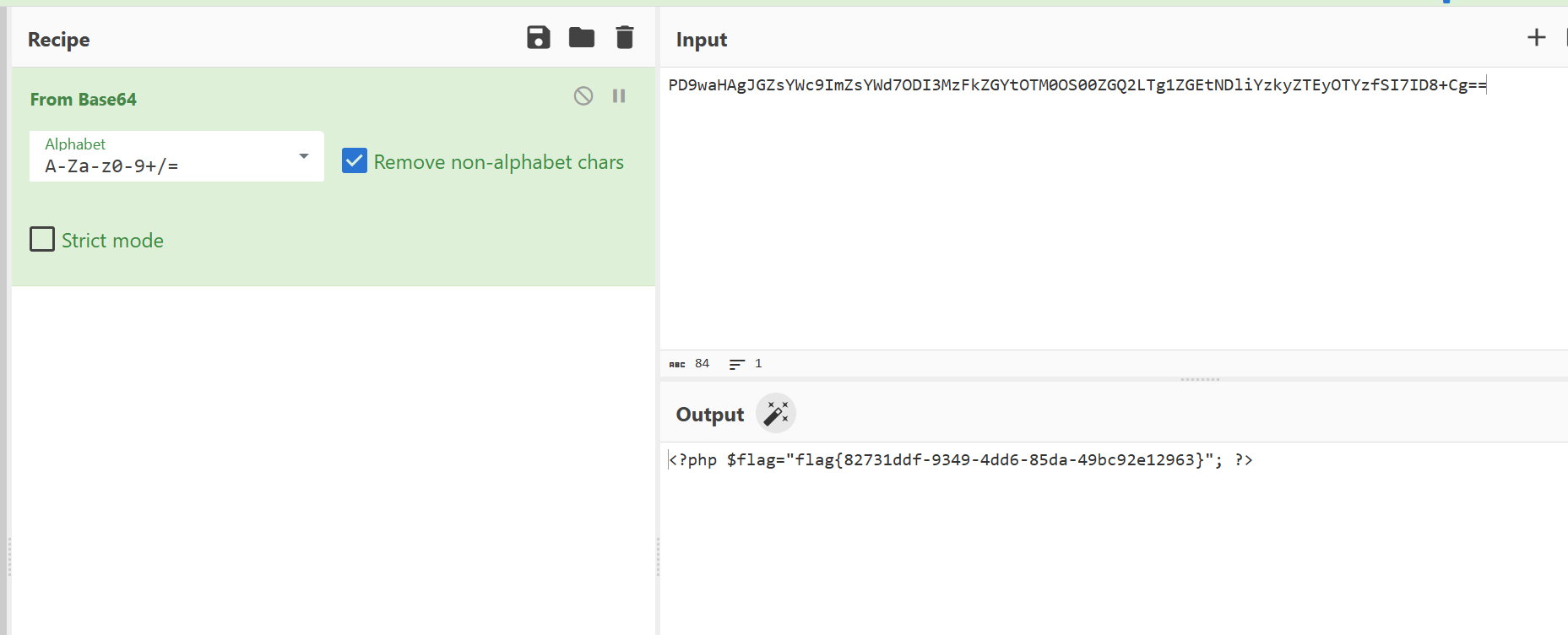The width and height of the screenshot is (1568, 635).
Task: Click the input line count indicator
Action: [746, 364]
